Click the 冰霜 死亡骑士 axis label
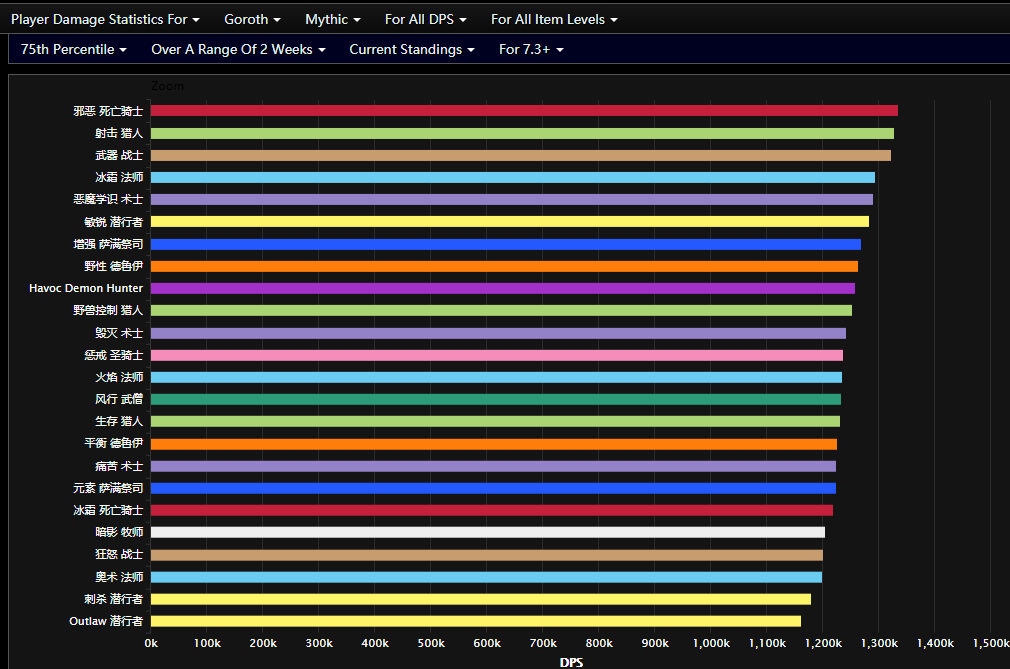1010x669 pixels. click(108, 510)
